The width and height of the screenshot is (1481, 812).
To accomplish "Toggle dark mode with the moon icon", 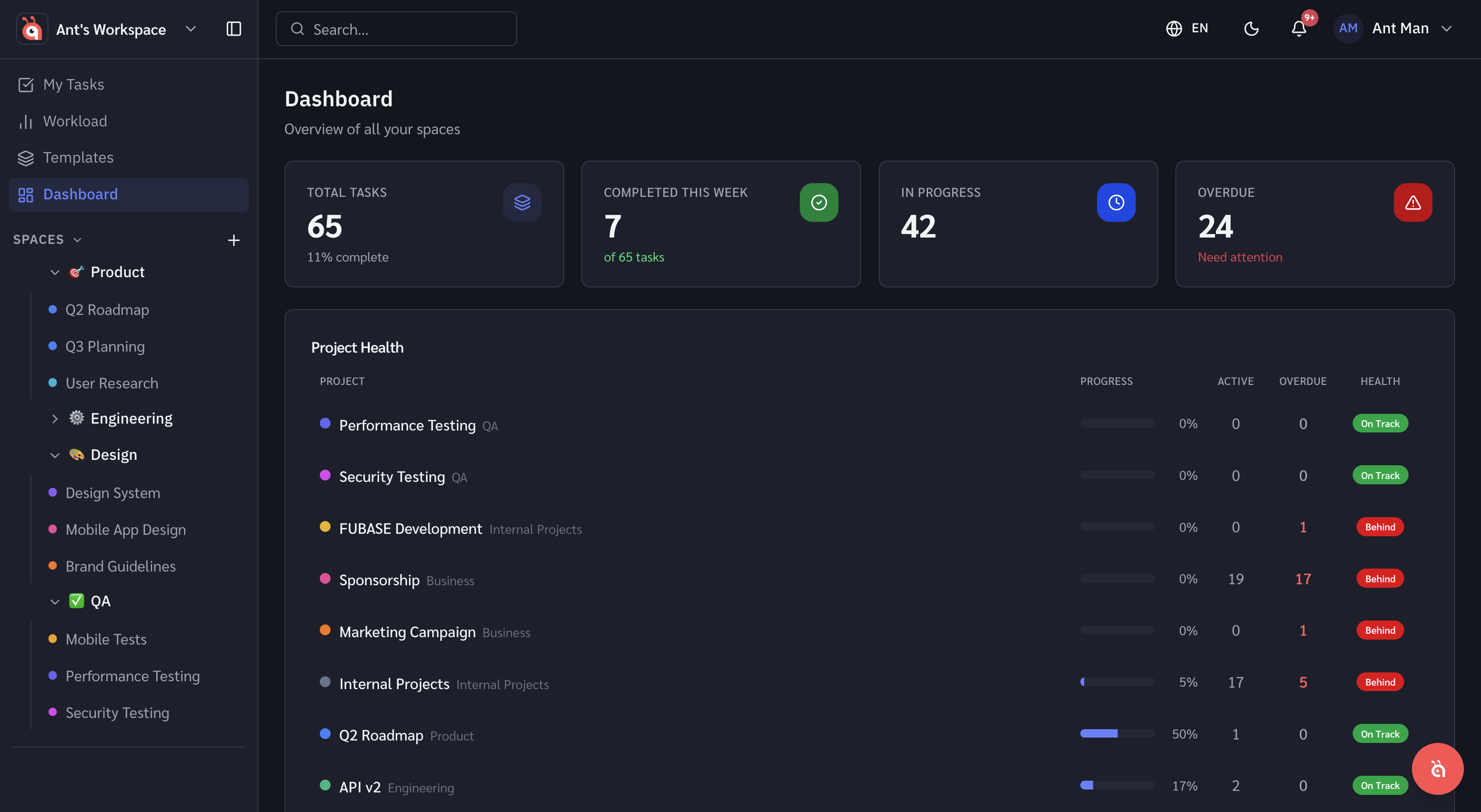I will (x=1251, y=28).
